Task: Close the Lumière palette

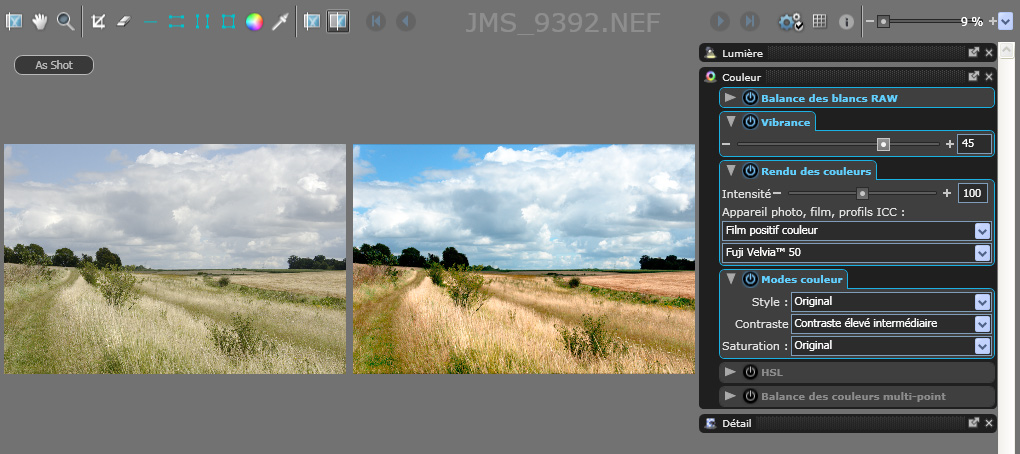Action: click(x=989, y=53)
